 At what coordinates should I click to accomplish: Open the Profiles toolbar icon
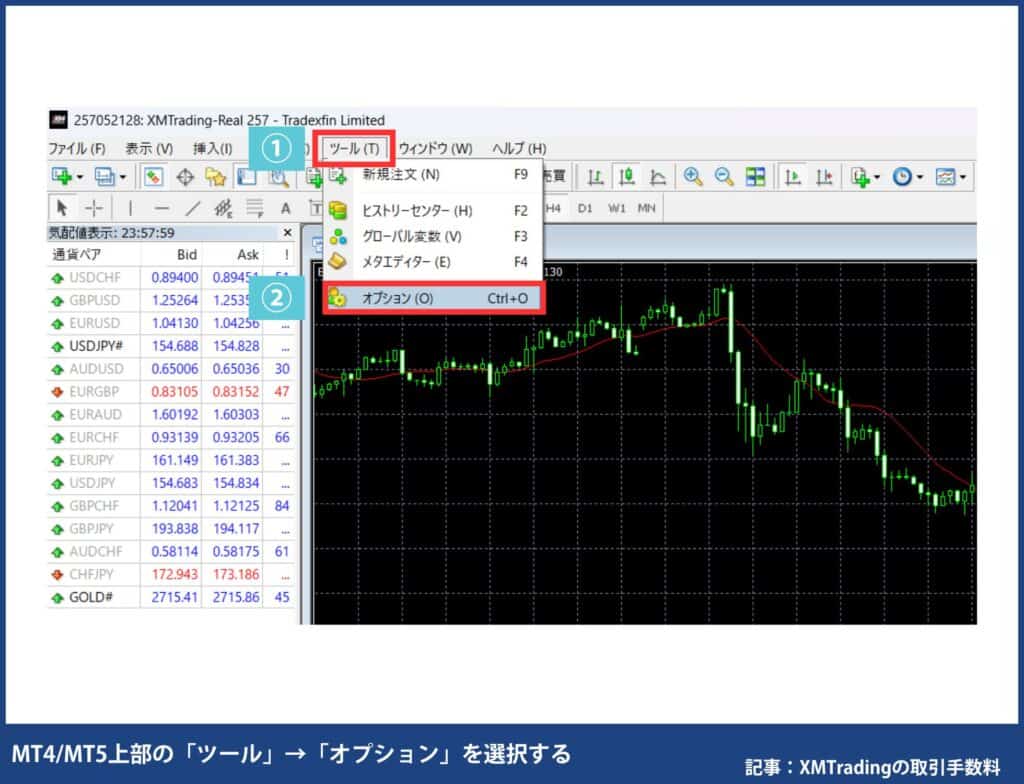(x=104, y=176)
